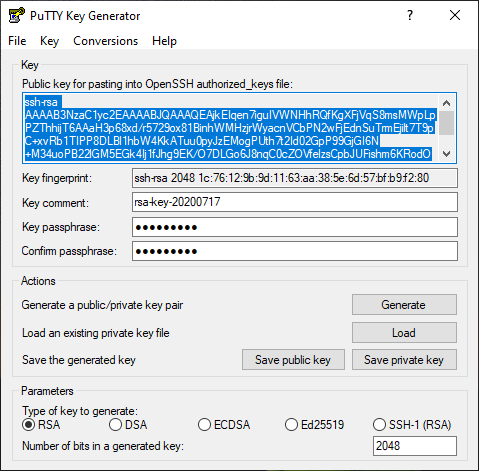Open the Conversions menu
479x471 pixels.
pos(105,41)
